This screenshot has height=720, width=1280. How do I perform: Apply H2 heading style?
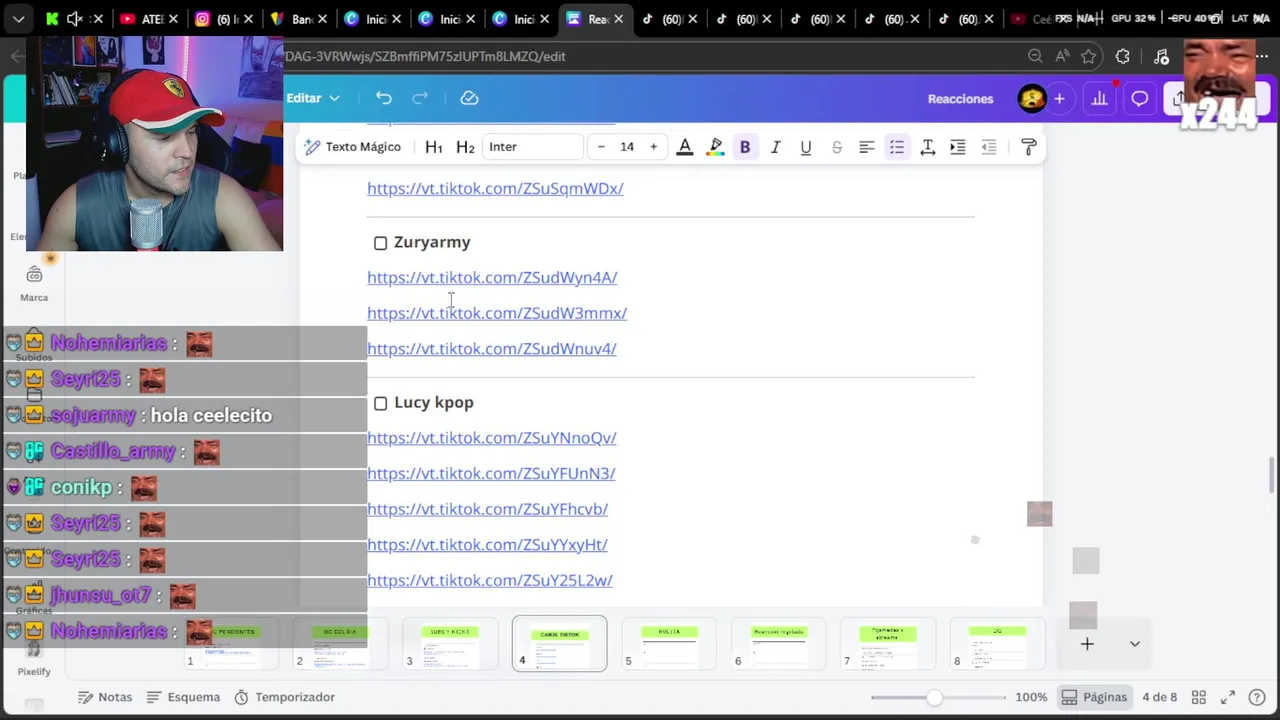click(465, 147)
